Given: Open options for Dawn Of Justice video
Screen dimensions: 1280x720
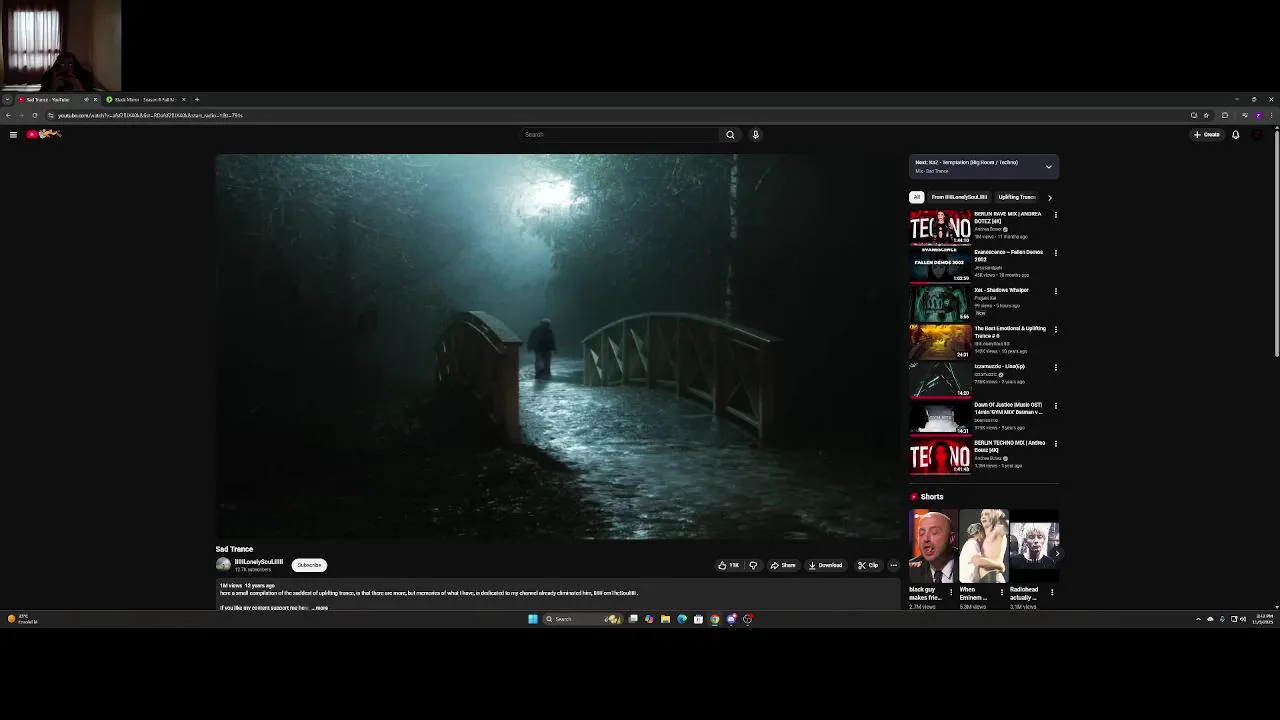Looking at the screenshot, I should pos(1055,405).
